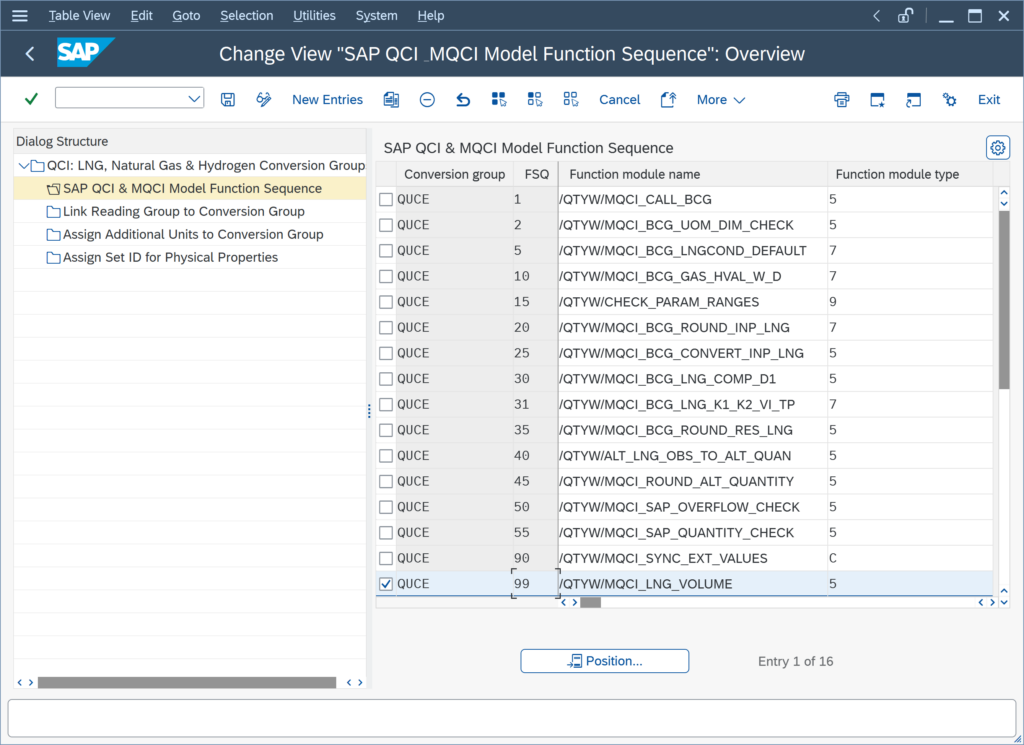
Task: Click the Print icon
Action: coord(842,99)
